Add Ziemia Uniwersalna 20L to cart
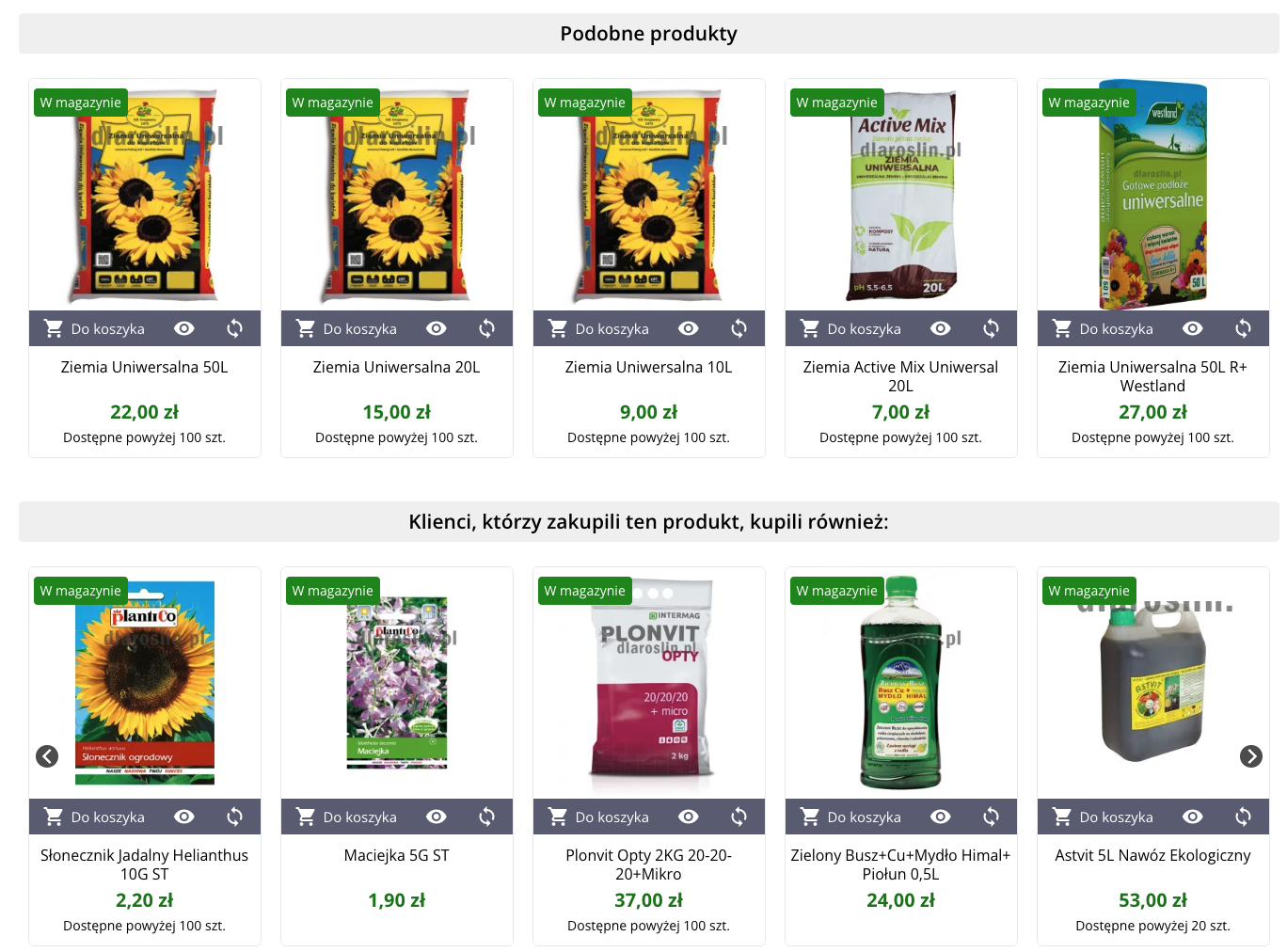Screen dimensions: 1287x952 (347, 328)
